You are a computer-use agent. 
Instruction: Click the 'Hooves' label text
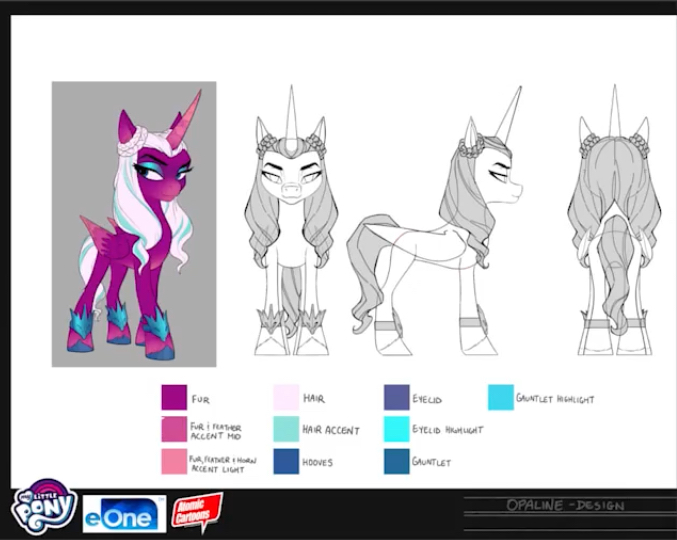[x=317, y=462]
